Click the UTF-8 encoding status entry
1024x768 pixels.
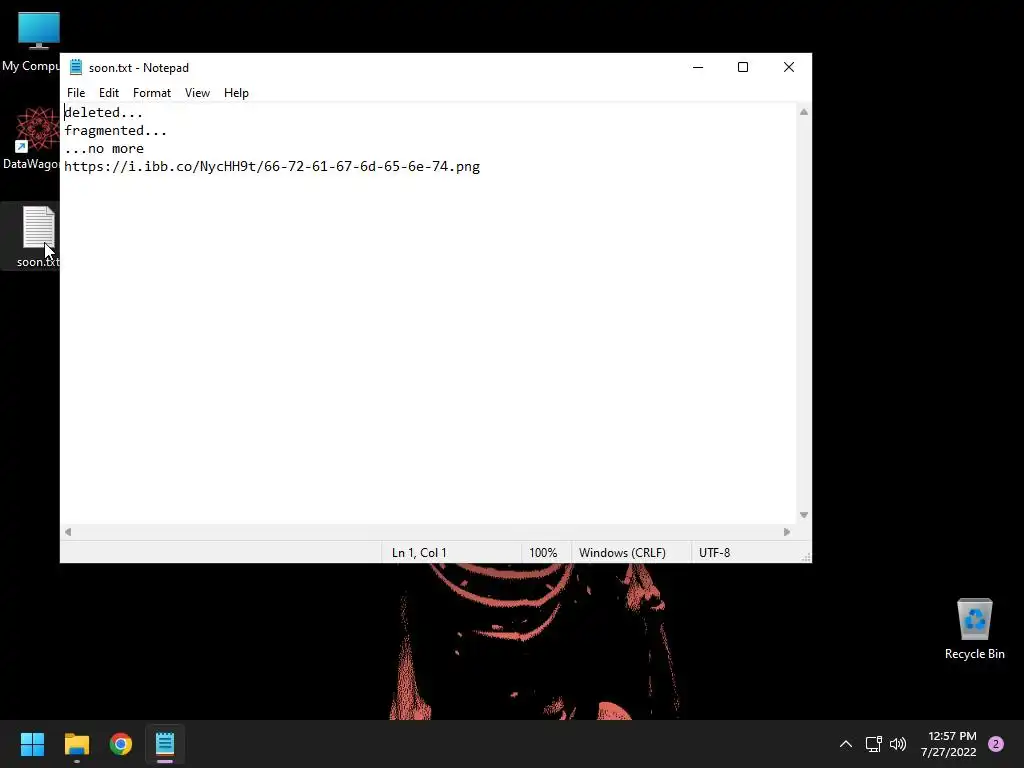714,552
